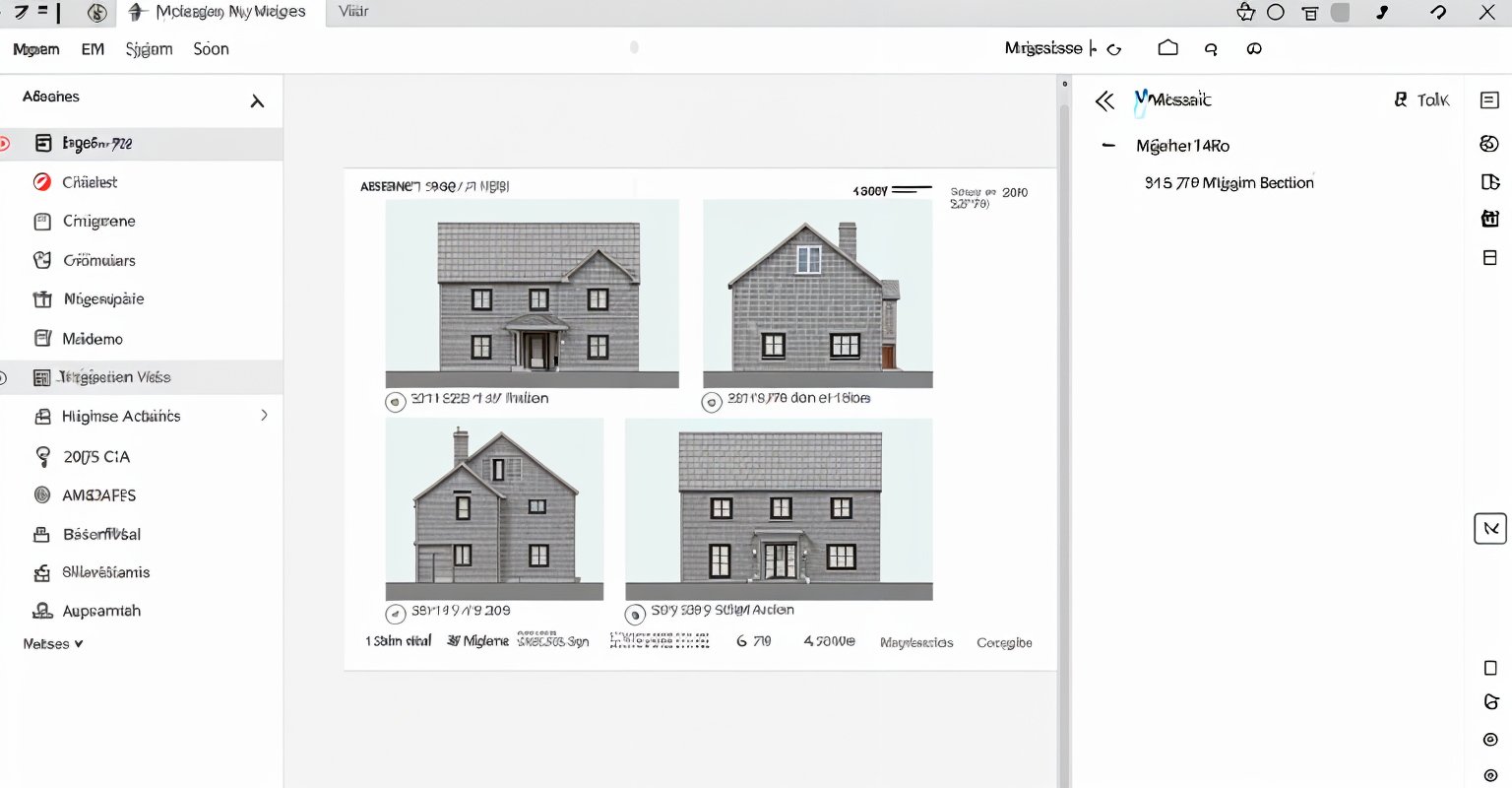Click the home icon in top toolbar

tap(1167, 48)
